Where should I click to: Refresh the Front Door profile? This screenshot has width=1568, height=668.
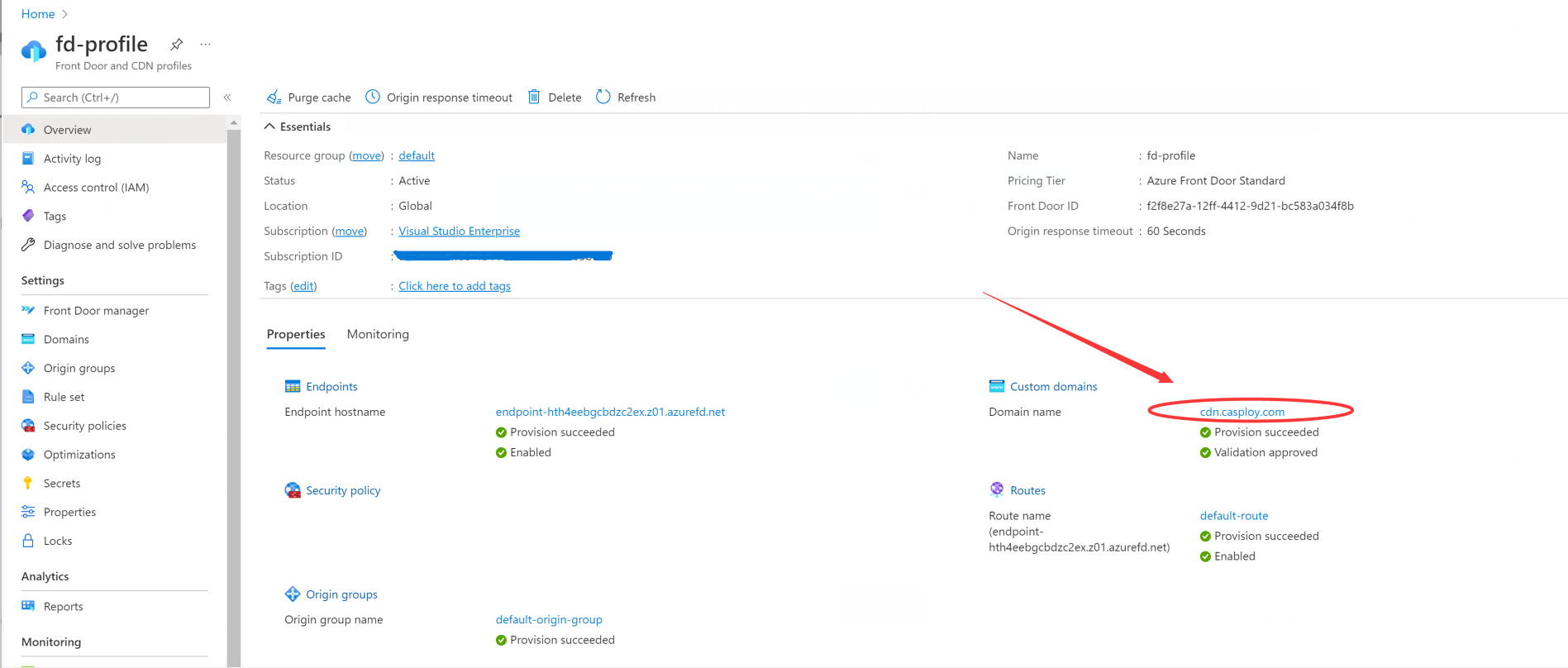coord(626,98)
